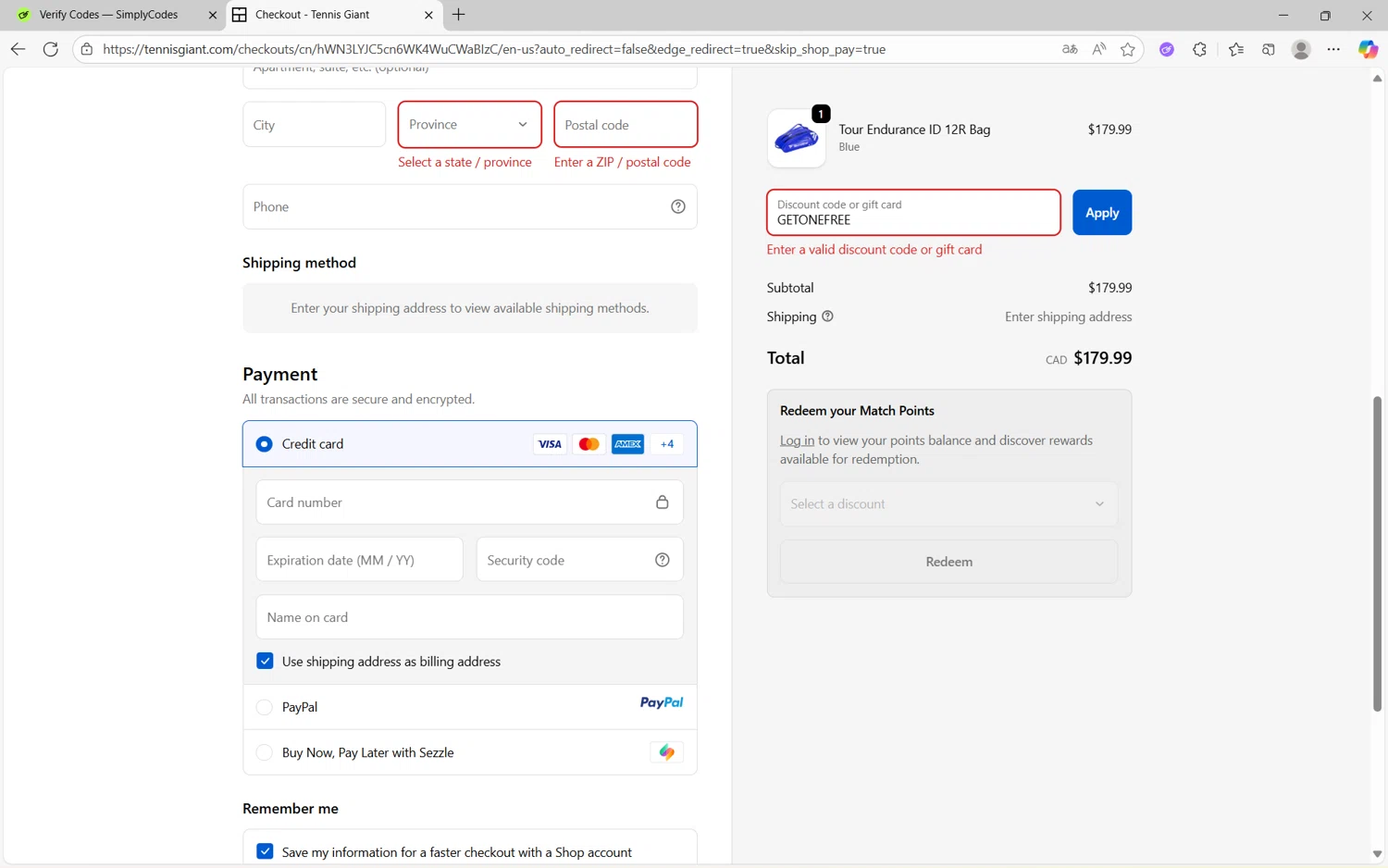Add page to favorites star icon

pos(1127,49)
